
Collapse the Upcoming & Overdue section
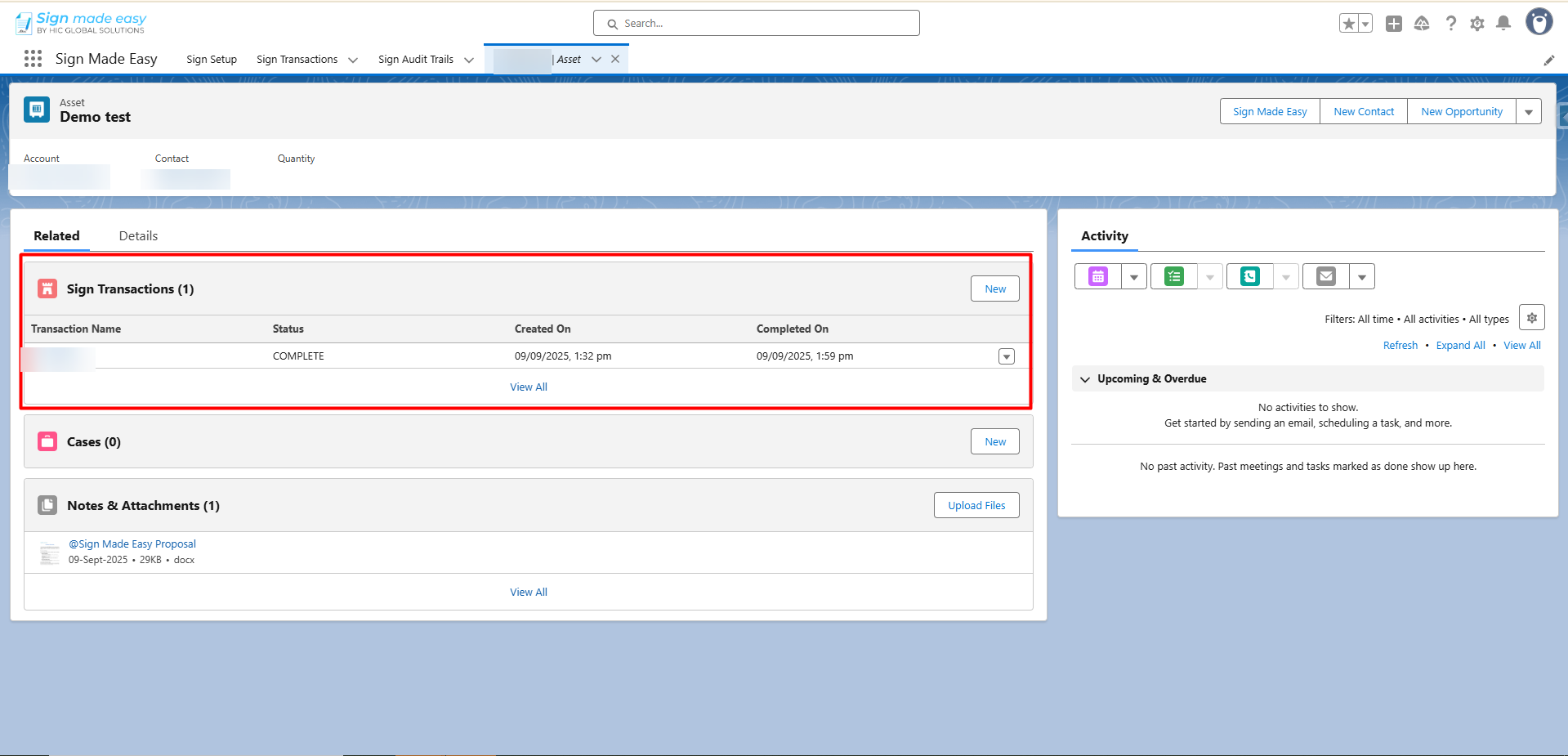[x=1085, y=379]
